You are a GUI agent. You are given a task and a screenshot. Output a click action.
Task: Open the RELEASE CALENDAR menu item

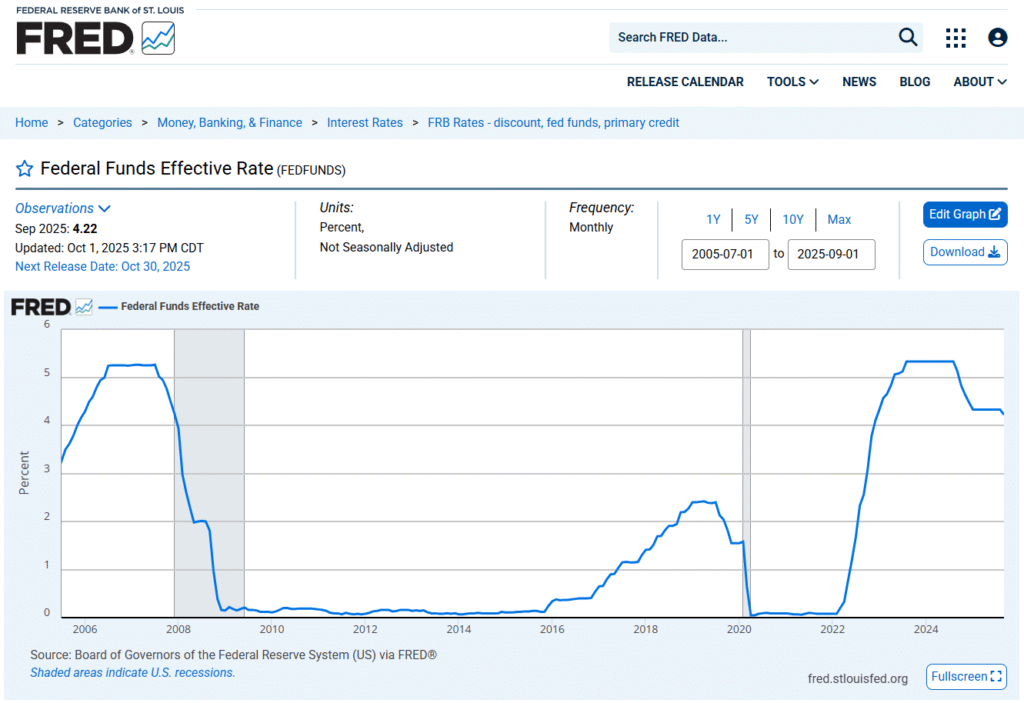click(685, 81)
